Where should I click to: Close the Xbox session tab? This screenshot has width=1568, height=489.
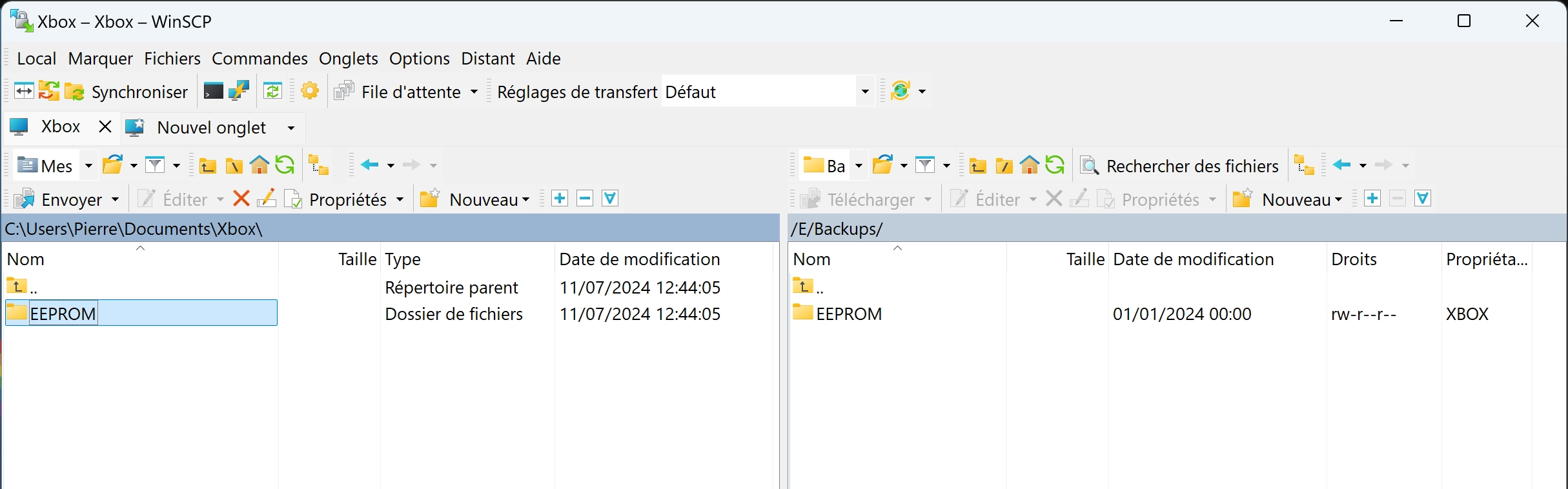(105, 126)
